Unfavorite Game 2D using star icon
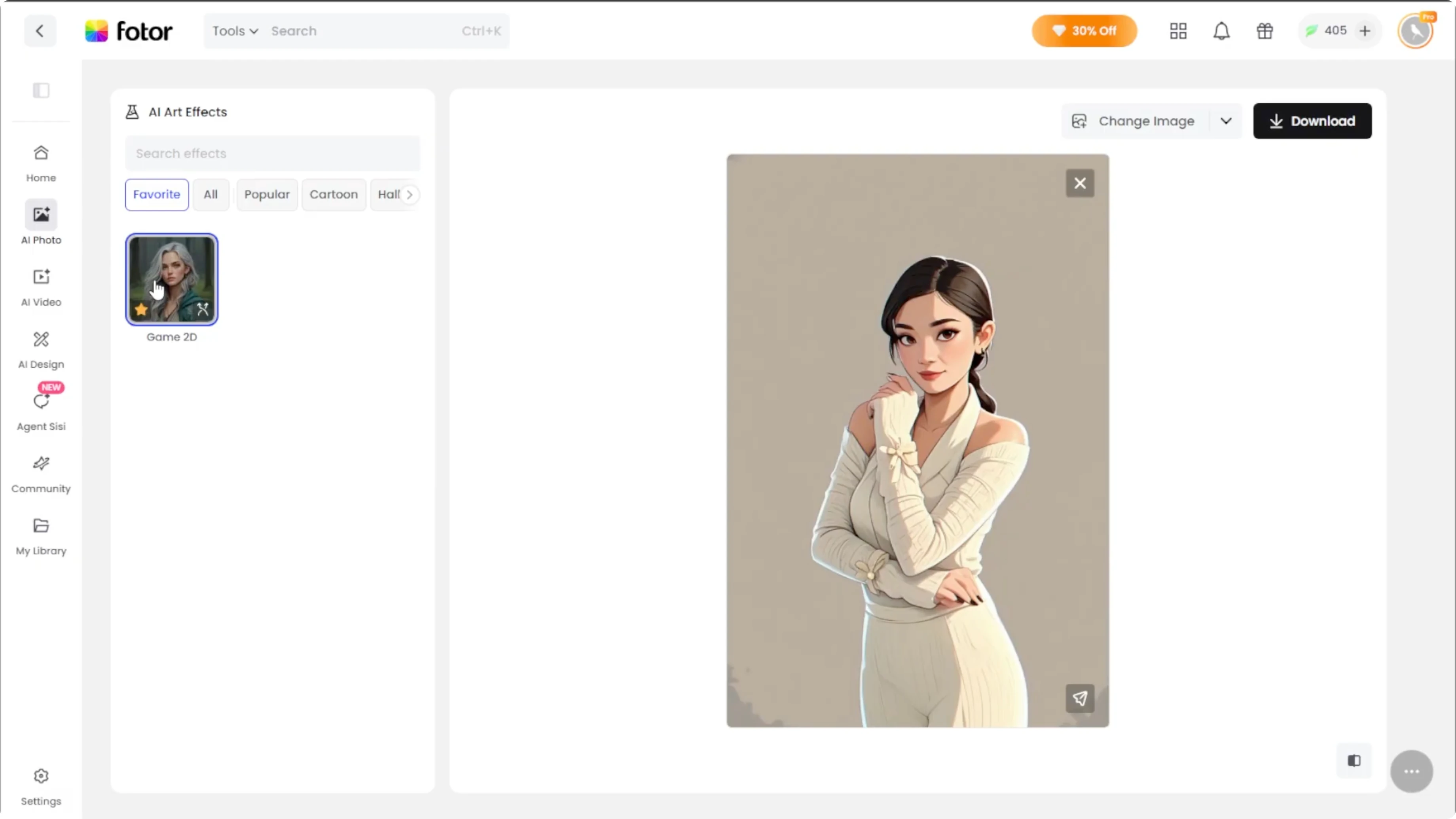This screenshot has width=1456, height=819. click(141, 310)
